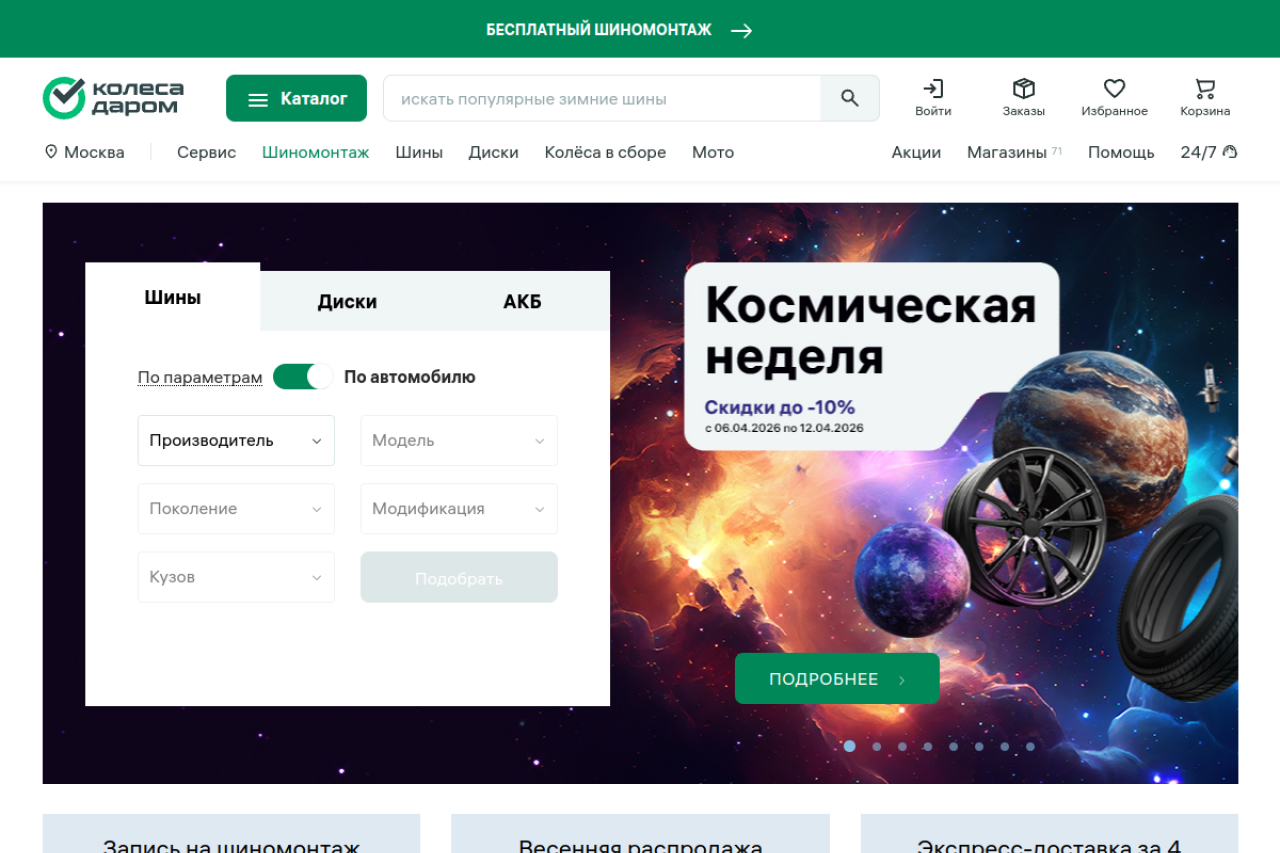Open the Каталог menu button
Image resolution: width=1280 pixels, height=853 pixels.
(x=296, y=98)
